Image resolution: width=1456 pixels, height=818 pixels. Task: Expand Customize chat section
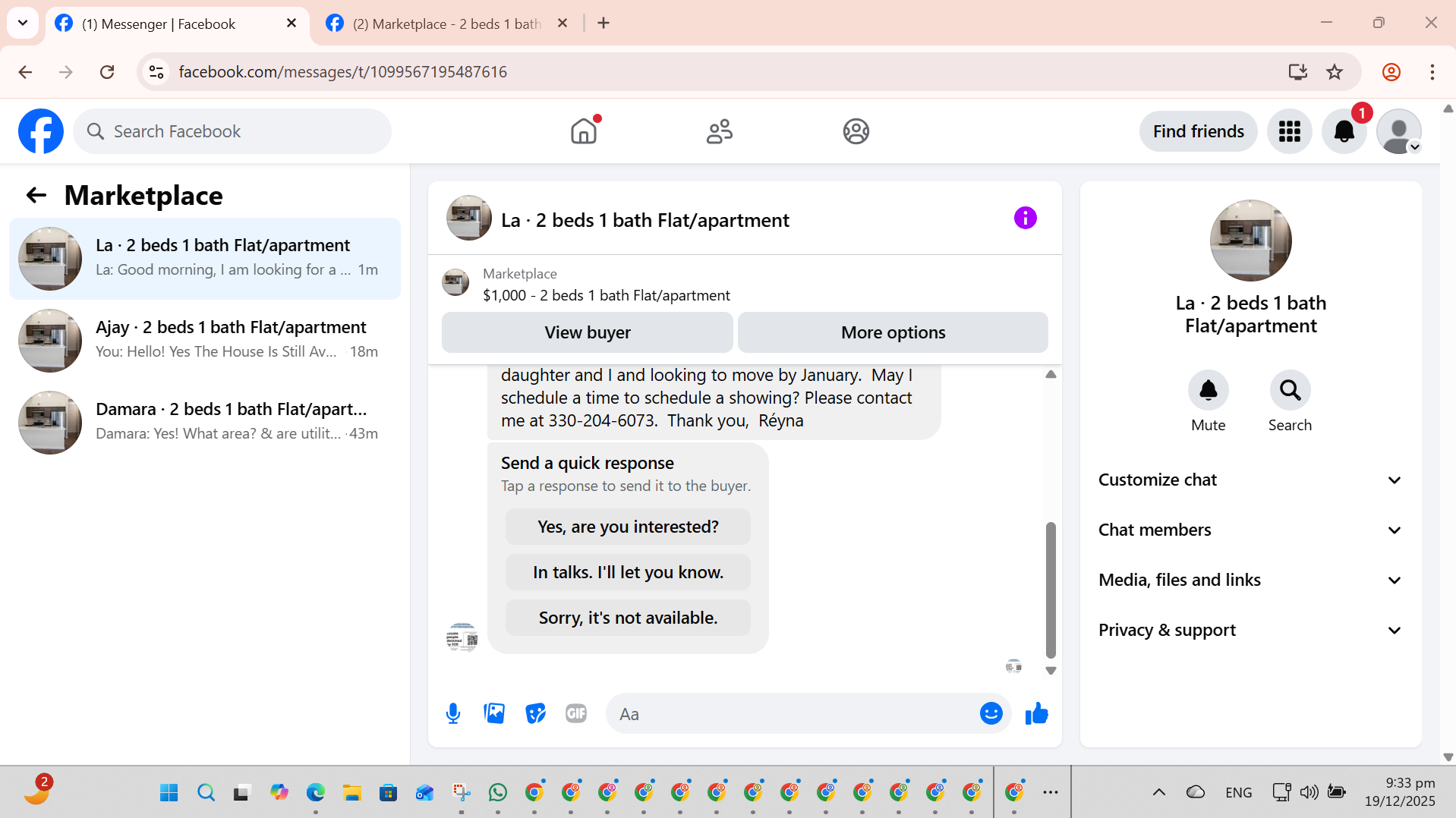click(x=1250, y=480)
